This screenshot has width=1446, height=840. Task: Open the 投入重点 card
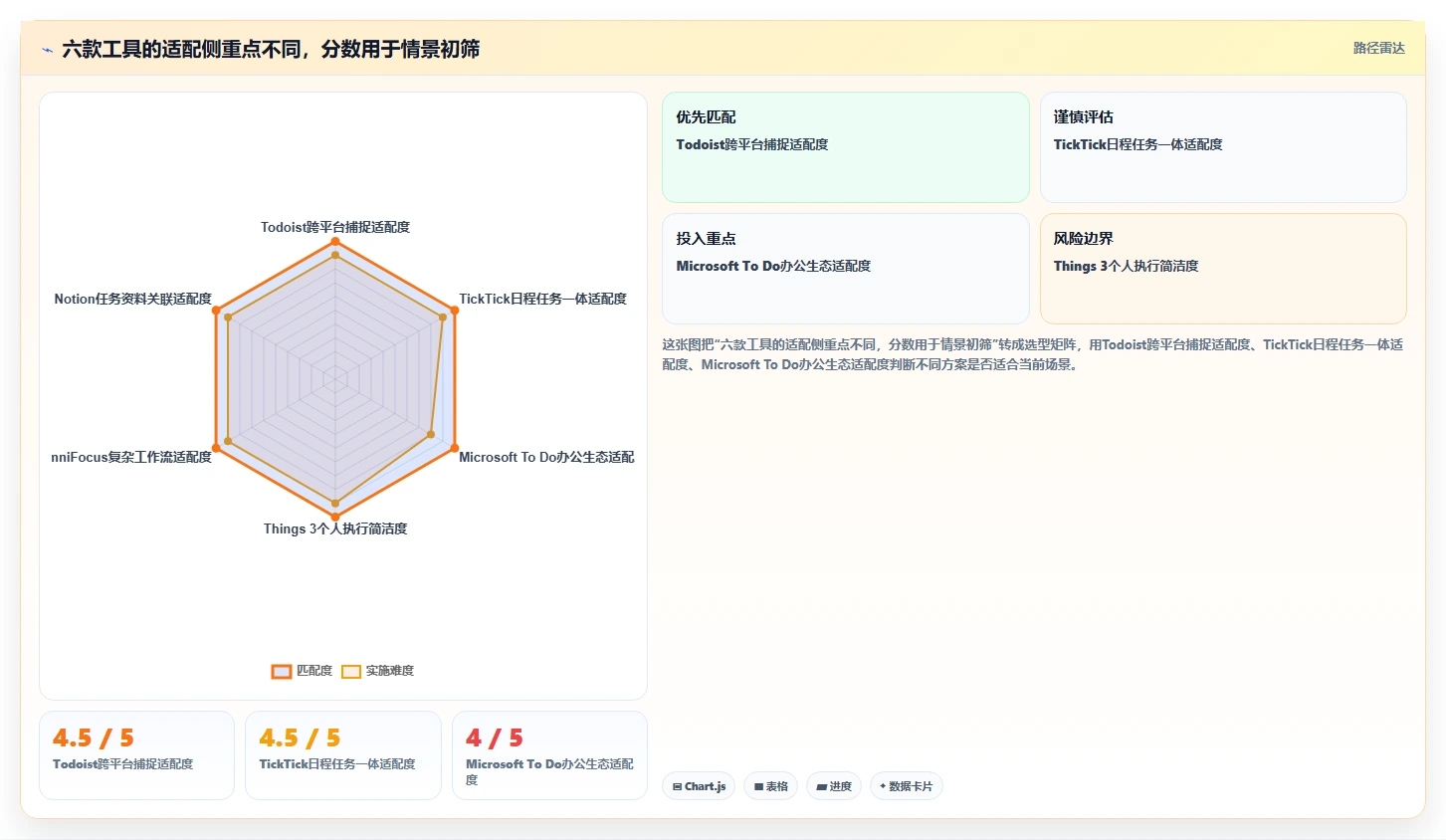pyautogui.click(x=846, y=269)
